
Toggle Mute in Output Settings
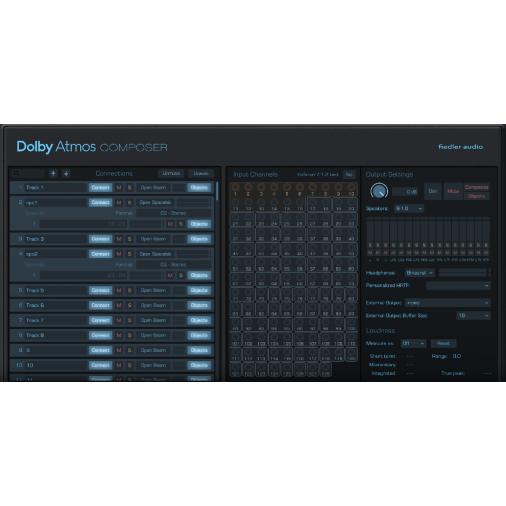coord(453,191)
